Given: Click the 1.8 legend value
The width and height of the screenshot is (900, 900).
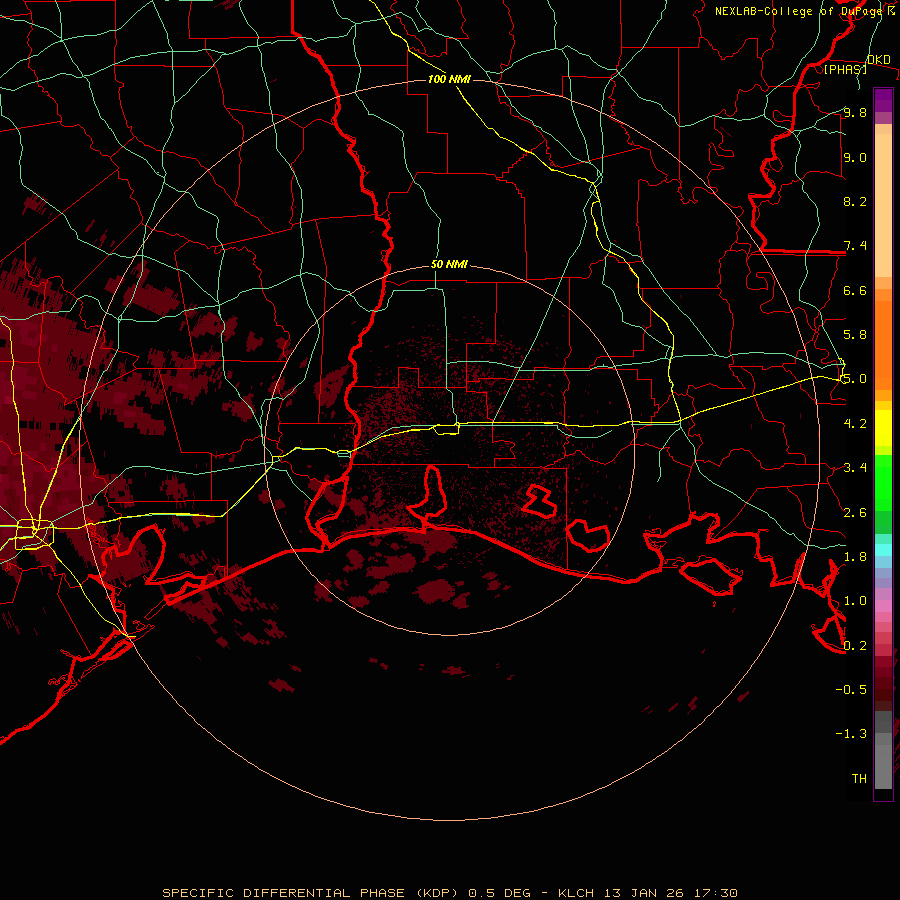Looking at the screenshot, I should pyautogui.click(x=855, y=557).
